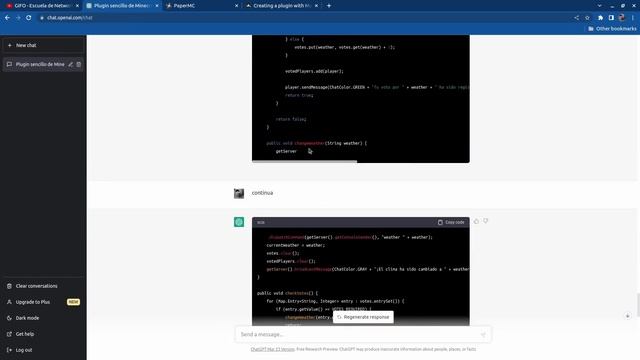Click the ChatGPT avatar beside the response
This screenshot has height=360, width=640.
pos(239,222)
